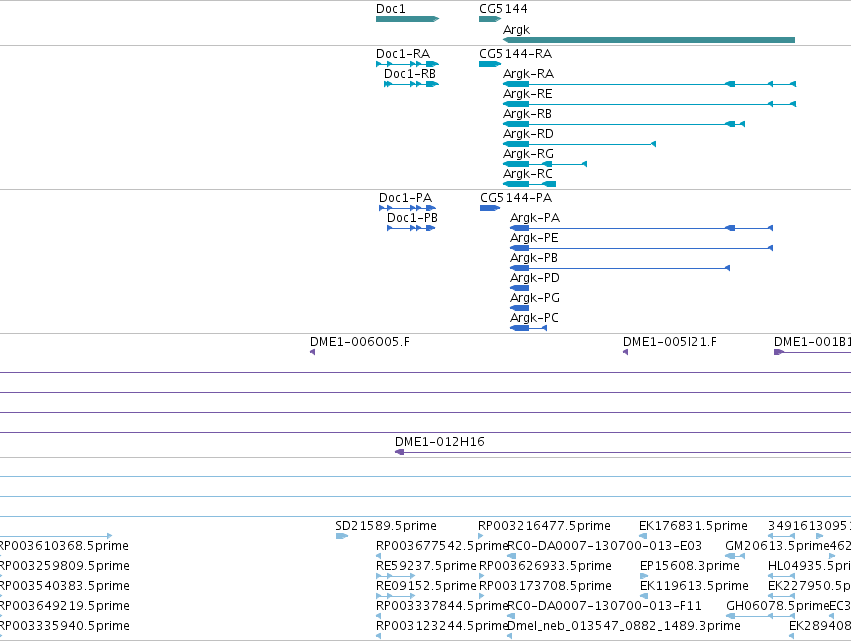Click the HL04935.5prime EST label
Screen dimensions: 851x641
[809, 566]
